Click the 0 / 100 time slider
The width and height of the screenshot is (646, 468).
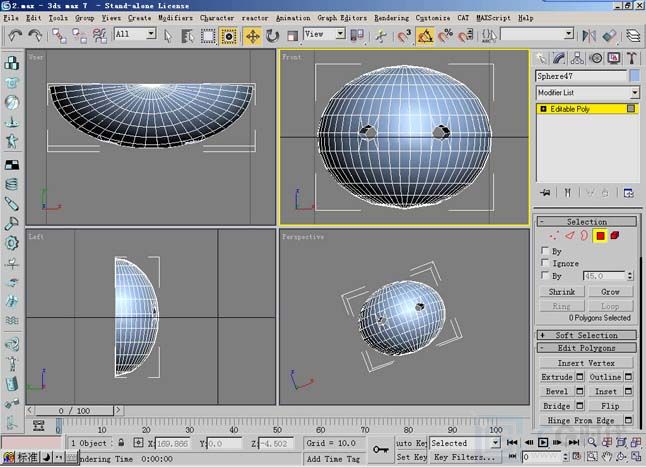click(x=74, y=410)
